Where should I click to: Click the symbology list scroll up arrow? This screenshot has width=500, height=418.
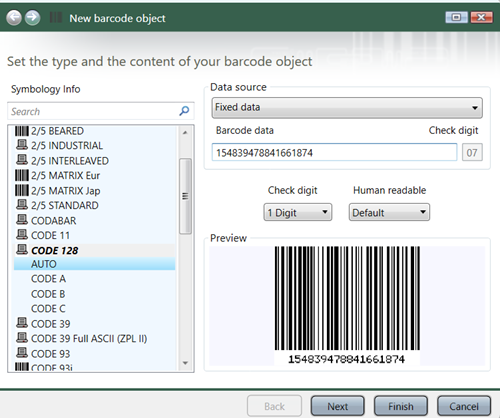pos(185,132)
